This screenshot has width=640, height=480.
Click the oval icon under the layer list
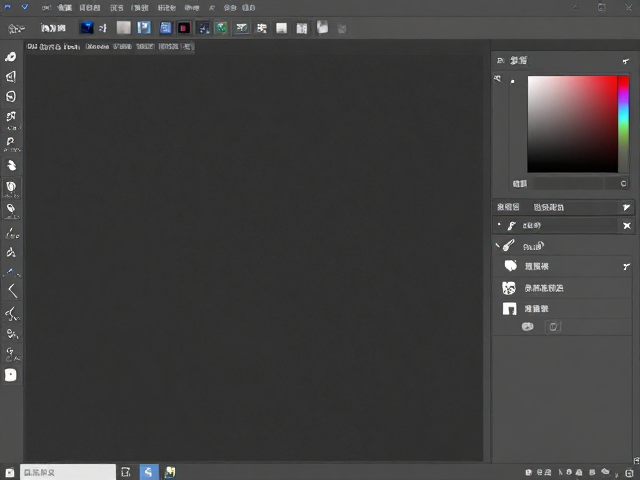click(527, 327)
